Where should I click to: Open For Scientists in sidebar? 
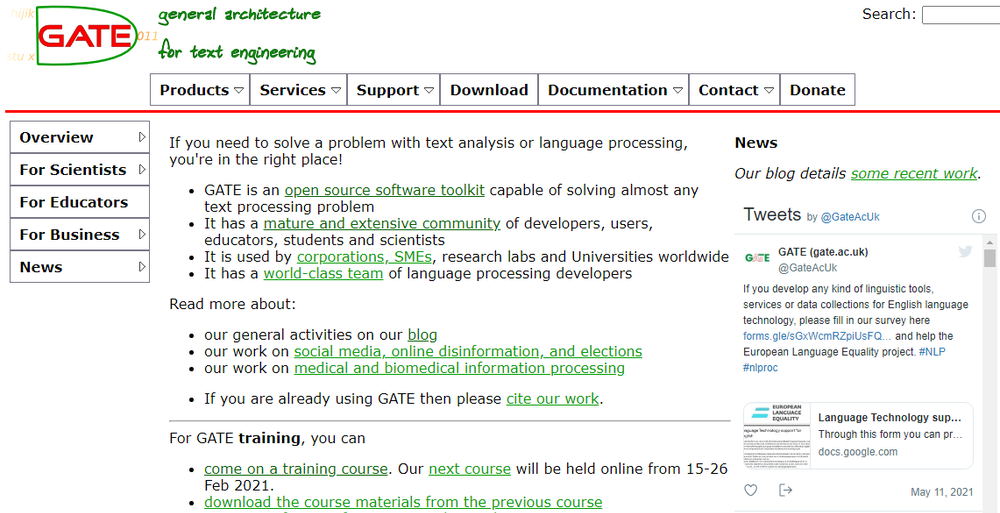tap(80, 170)
